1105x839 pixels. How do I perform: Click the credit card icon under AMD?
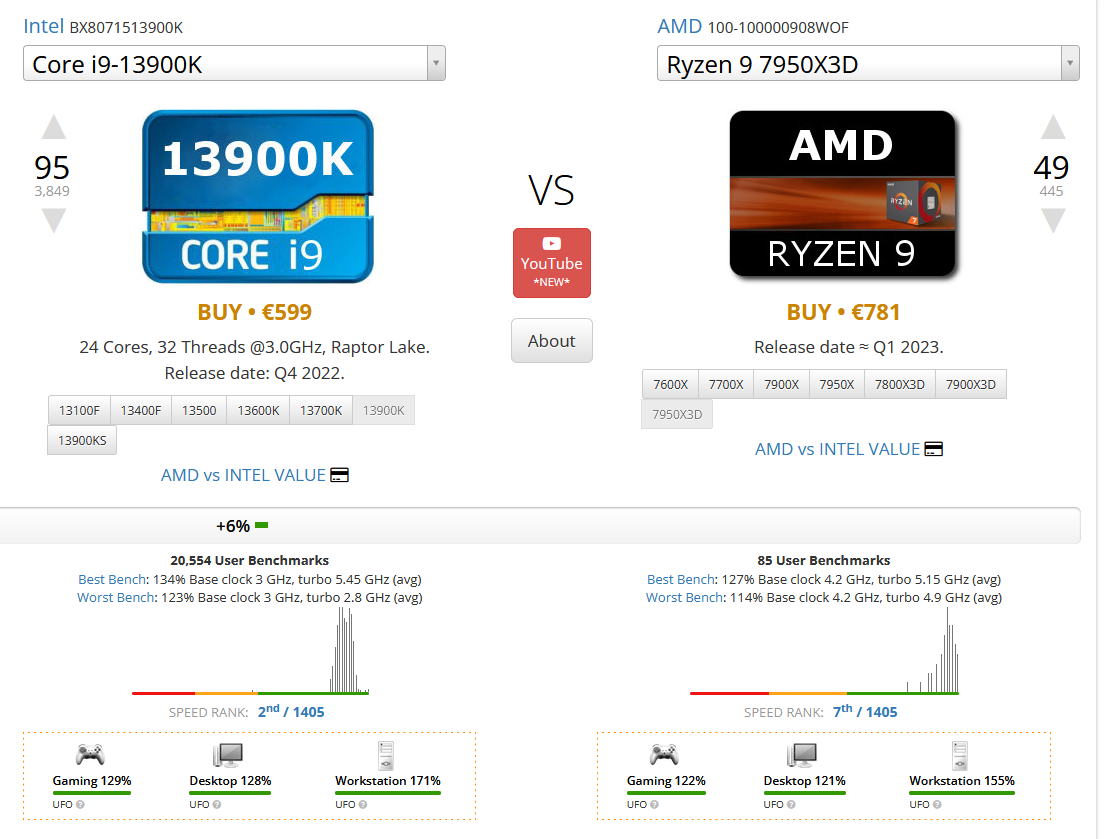coord(934,449)
